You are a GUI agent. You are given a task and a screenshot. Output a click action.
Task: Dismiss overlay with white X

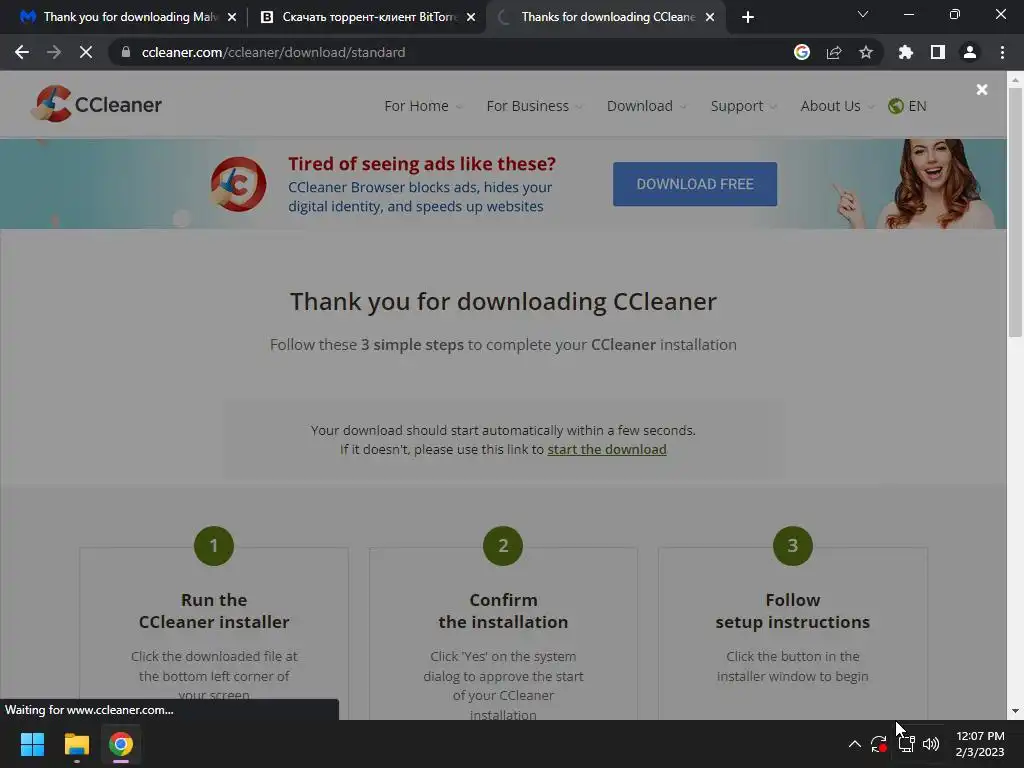[x=982, y=89]
